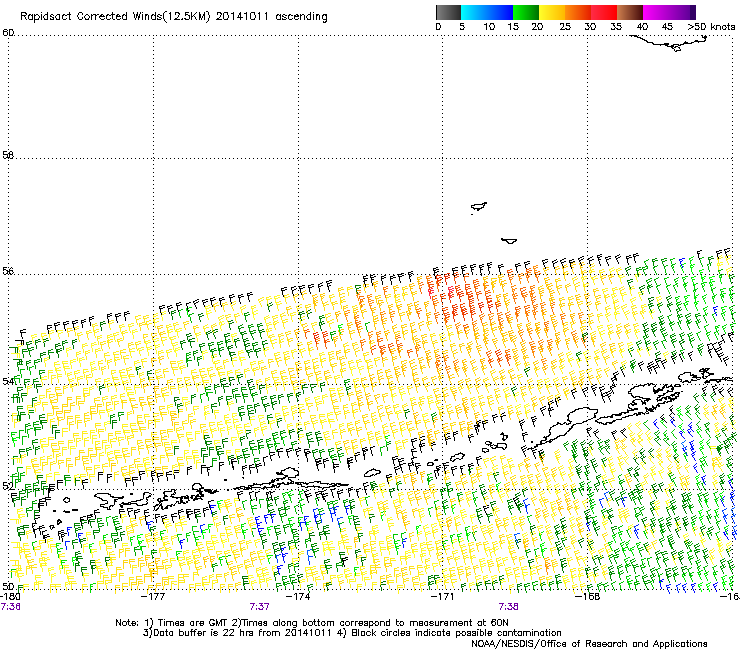The height and width of the screenshot is (650, 740).
Task: Click the 'NOAA/NESDIS/Office of Research and Applications' credit
Action: 589,644
